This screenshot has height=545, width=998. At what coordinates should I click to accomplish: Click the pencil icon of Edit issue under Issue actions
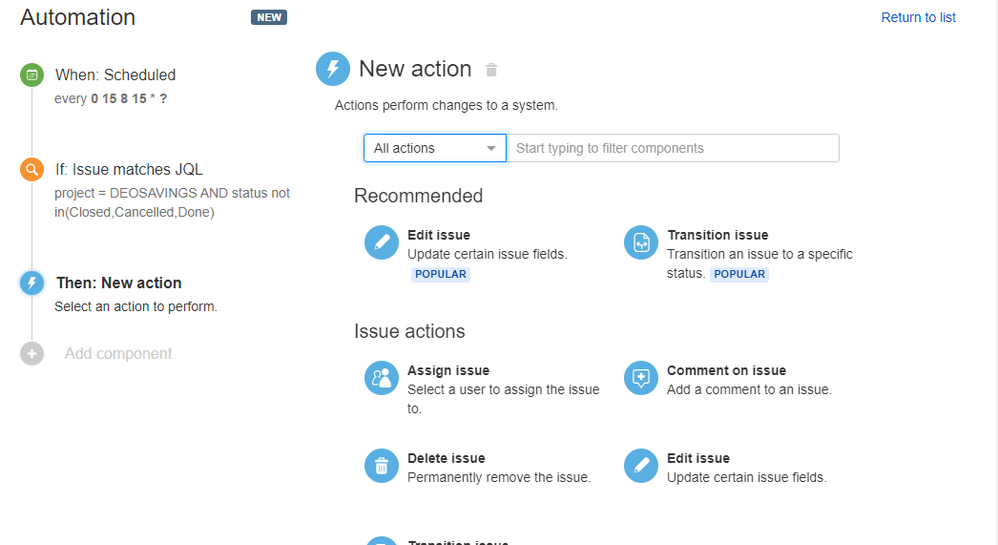pos(641,465)
